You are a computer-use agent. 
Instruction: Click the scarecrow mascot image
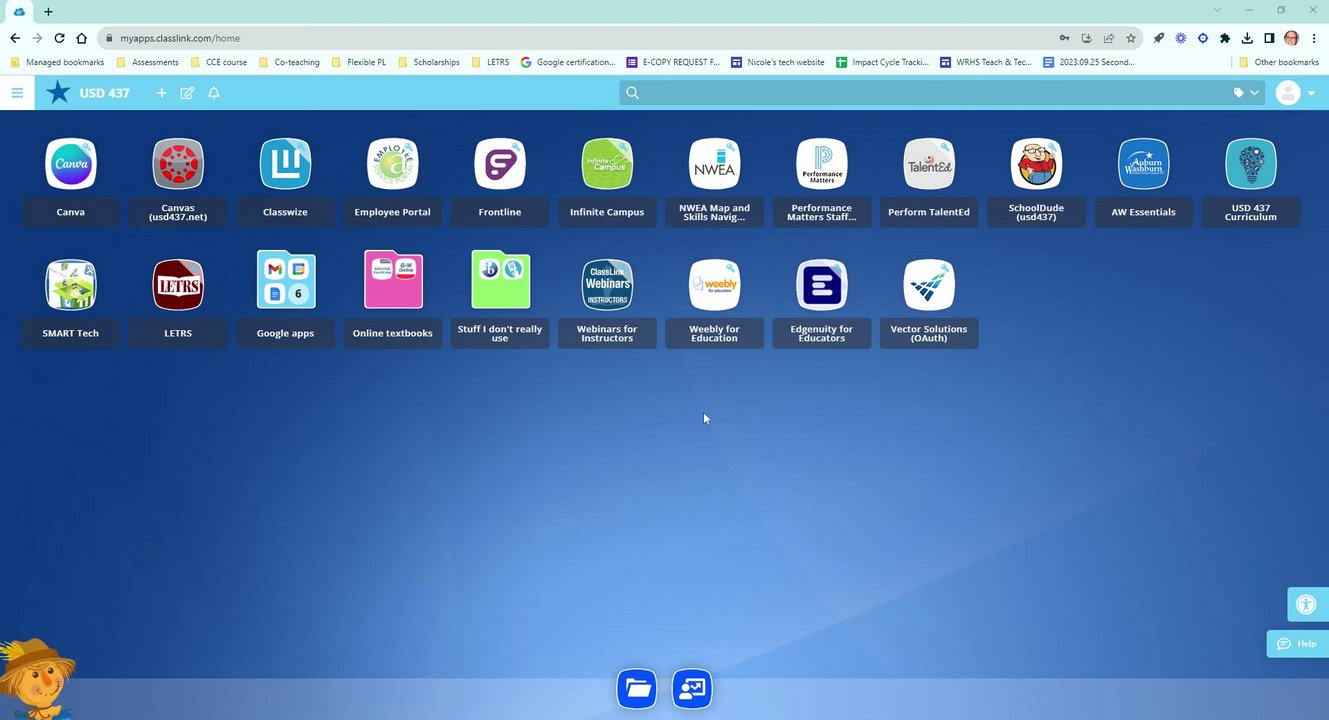[37, 679]
